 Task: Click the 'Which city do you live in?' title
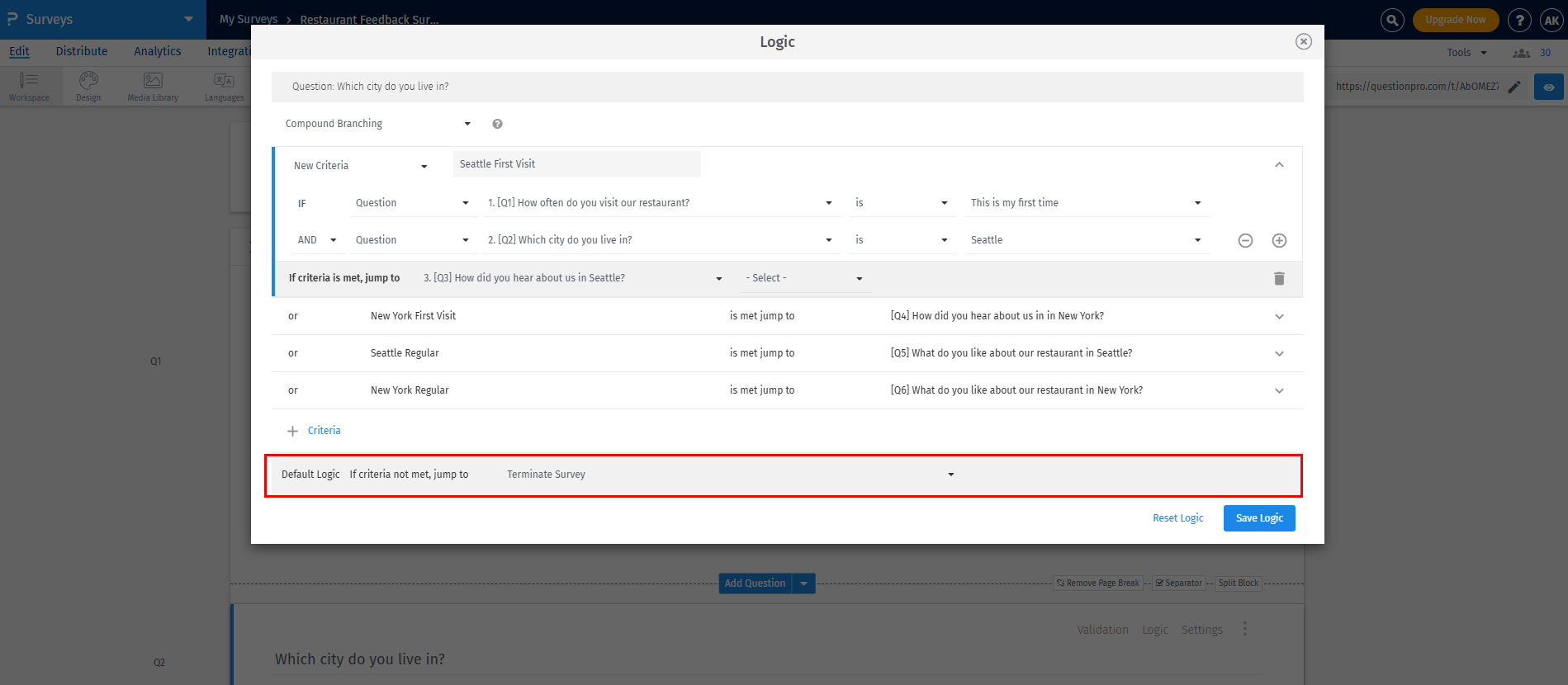[360, 659]
